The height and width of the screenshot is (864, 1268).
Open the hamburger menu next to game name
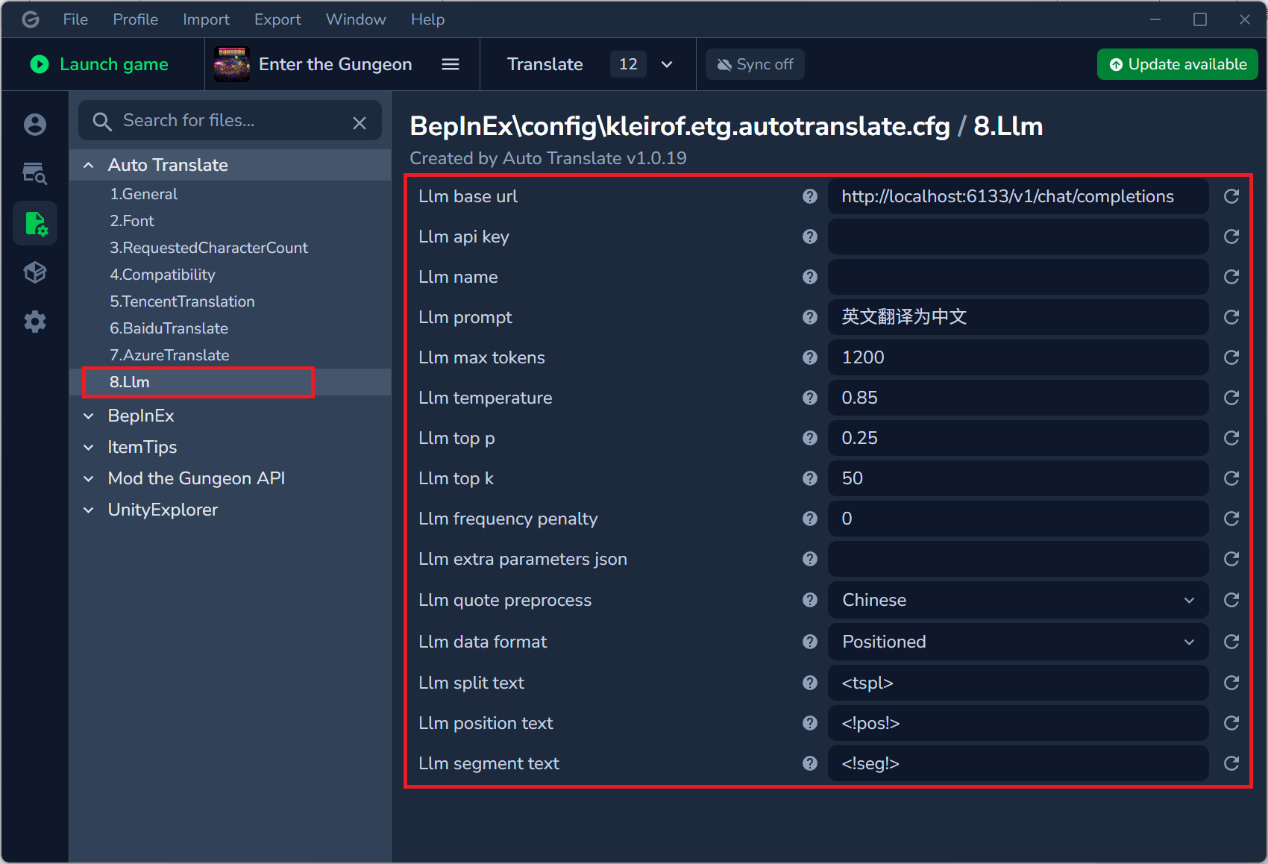pyautogui.click(x=451, y=64)
